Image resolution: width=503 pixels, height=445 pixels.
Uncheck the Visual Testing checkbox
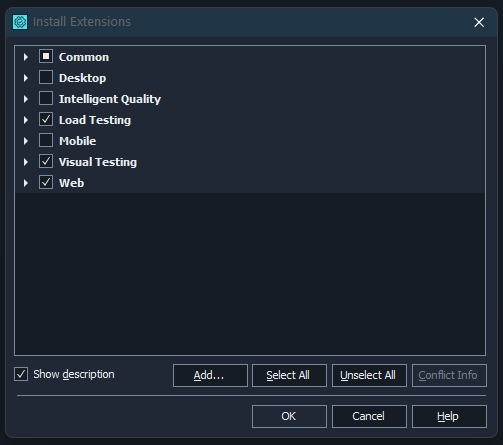(46, 161)
